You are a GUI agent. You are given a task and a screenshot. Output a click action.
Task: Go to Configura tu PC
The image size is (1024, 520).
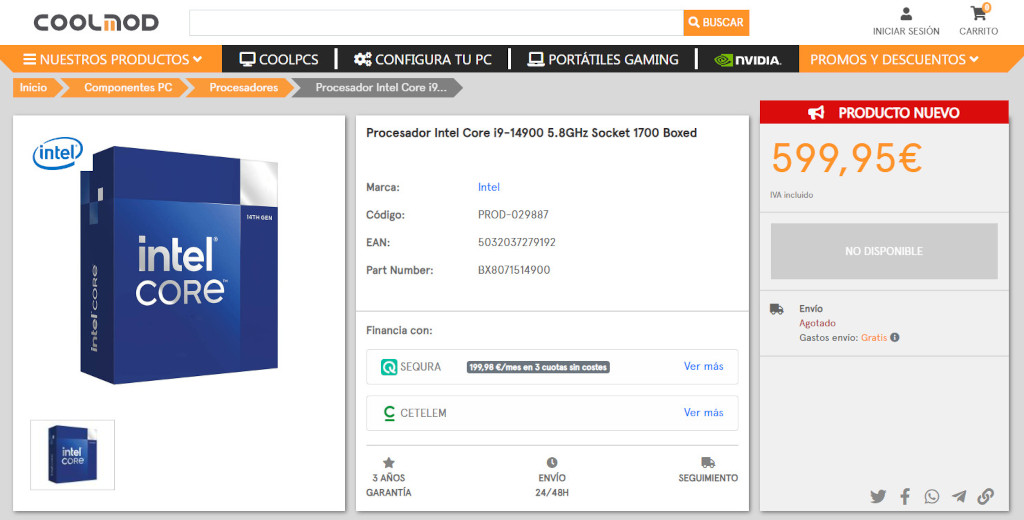pyautogui.click(x=422, y=59)
